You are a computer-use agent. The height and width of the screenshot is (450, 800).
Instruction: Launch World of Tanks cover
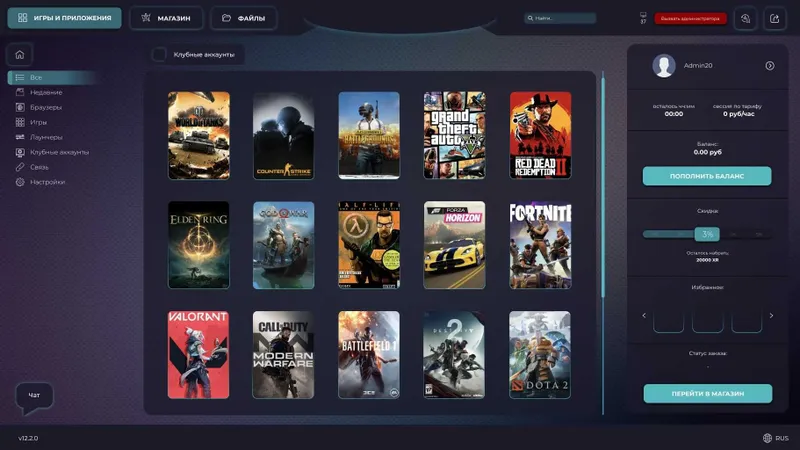point(198,135)
